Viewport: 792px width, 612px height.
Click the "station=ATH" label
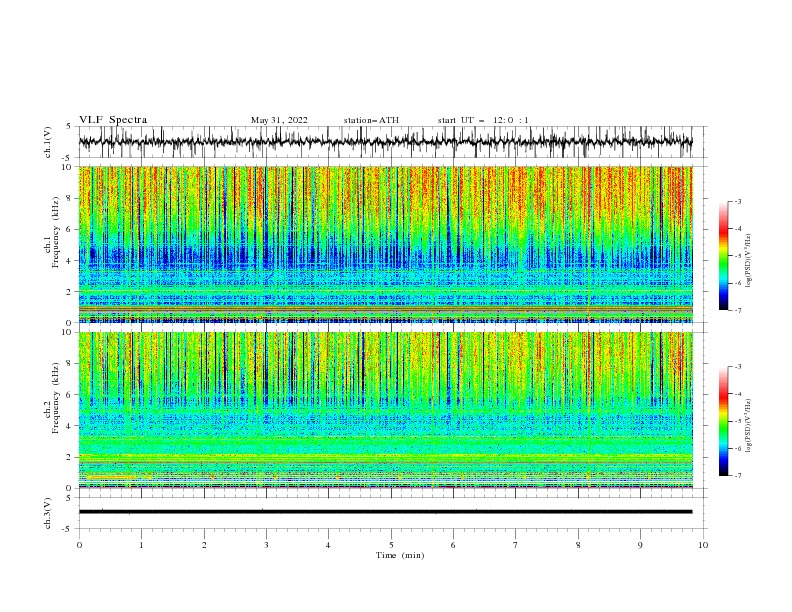[371, 120]
